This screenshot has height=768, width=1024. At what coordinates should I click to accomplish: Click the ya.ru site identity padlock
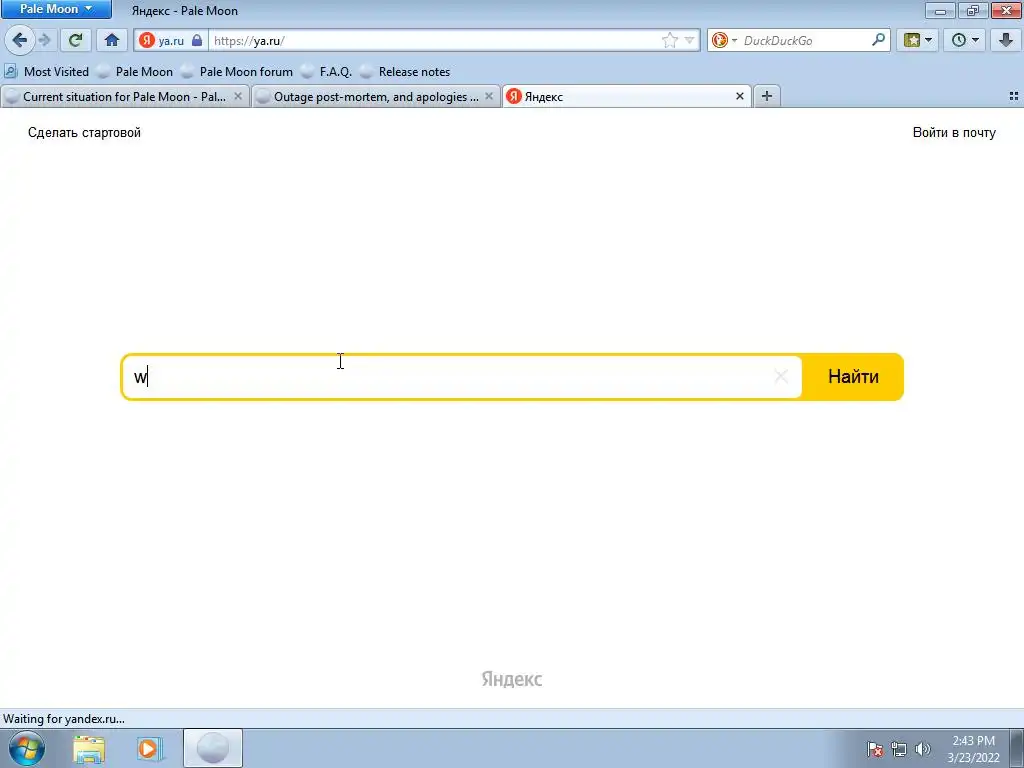(197, 40)
